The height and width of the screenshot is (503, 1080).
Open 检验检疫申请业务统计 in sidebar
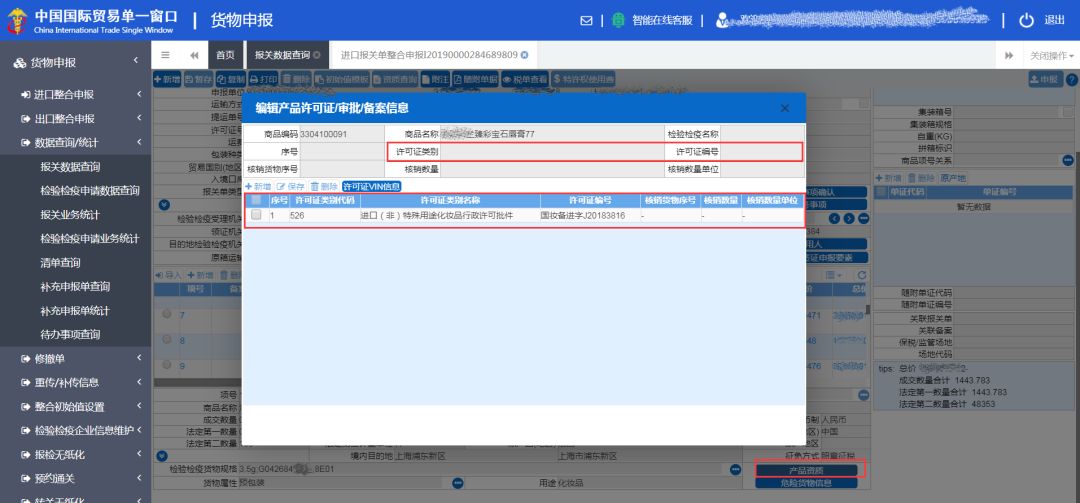click(x=90, y=239)
